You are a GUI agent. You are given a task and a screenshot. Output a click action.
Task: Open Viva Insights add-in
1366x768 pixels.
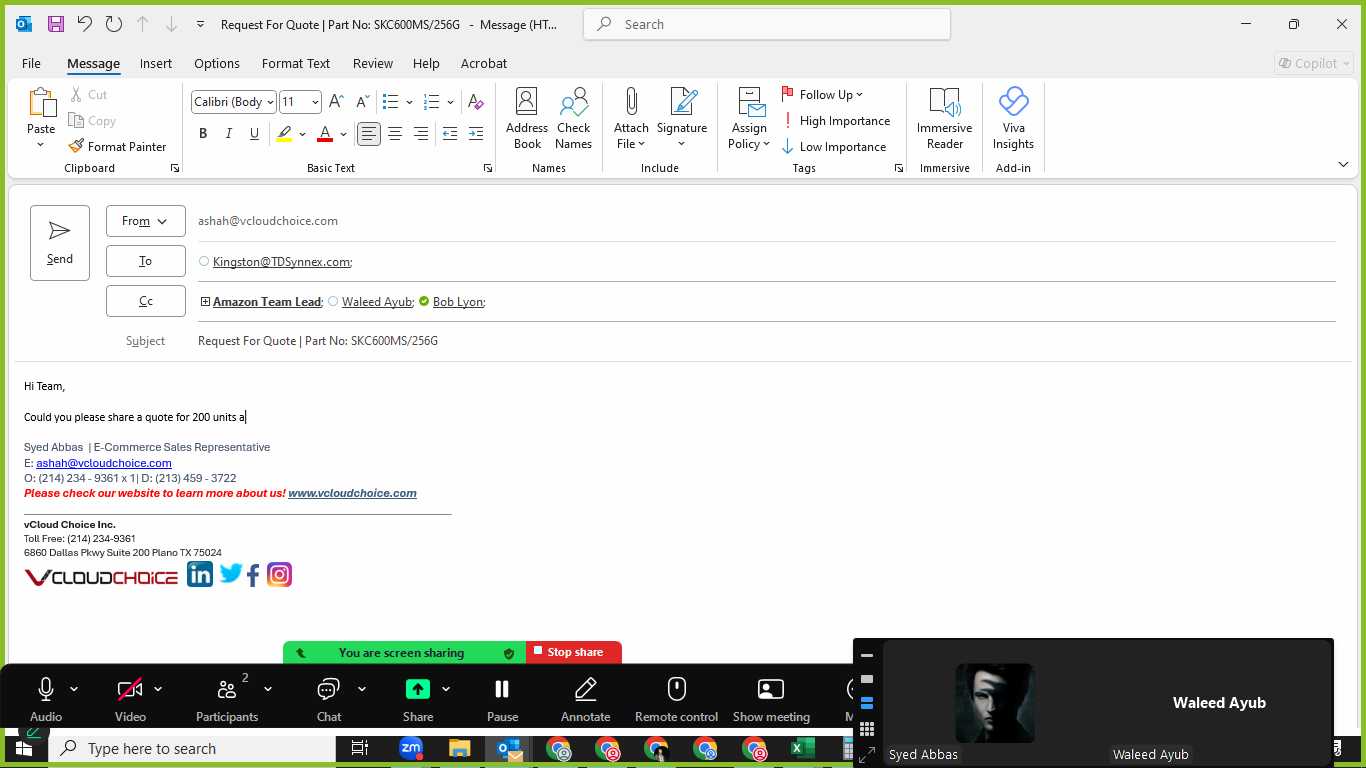tap(1013, 119)
